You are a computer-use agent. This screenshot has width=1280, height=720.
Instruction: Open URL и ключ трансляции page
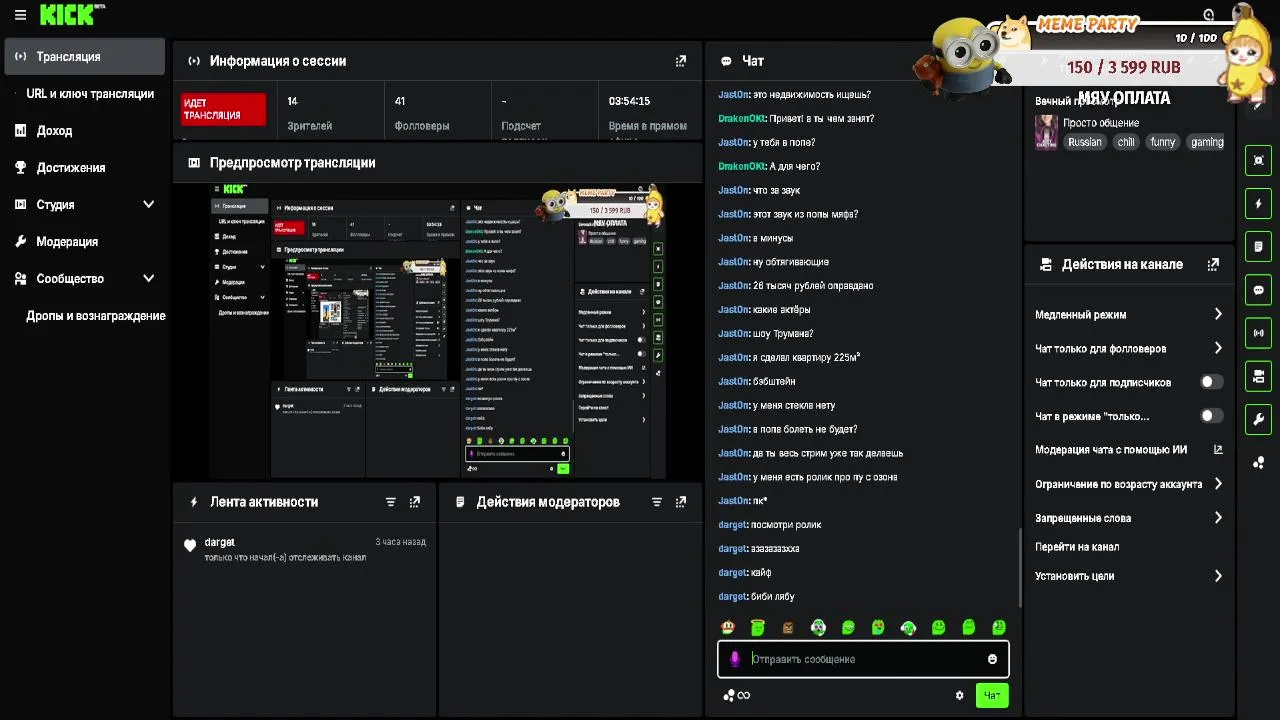coord(90,93)
